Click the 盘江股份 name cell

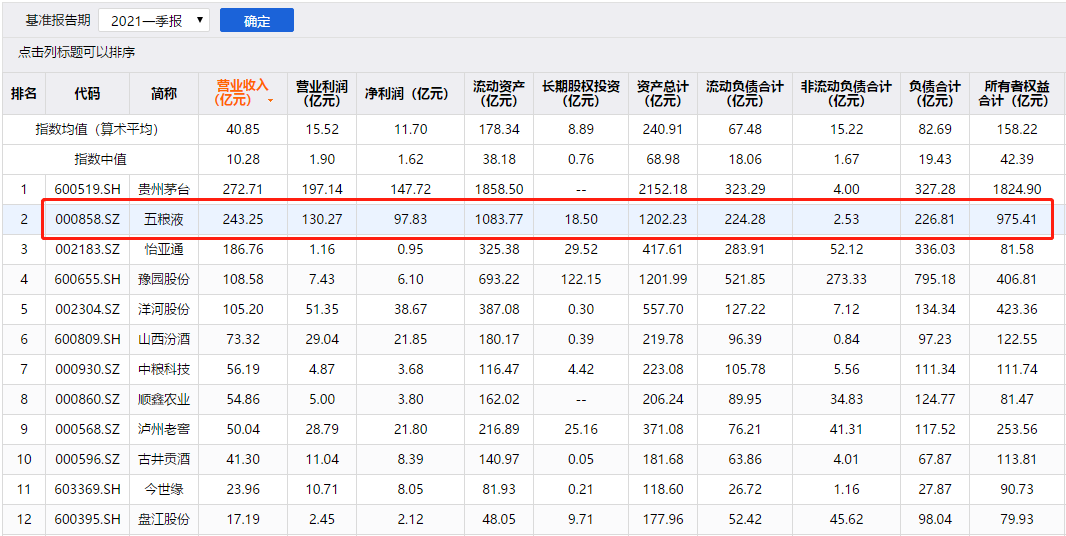click(164, 519)
